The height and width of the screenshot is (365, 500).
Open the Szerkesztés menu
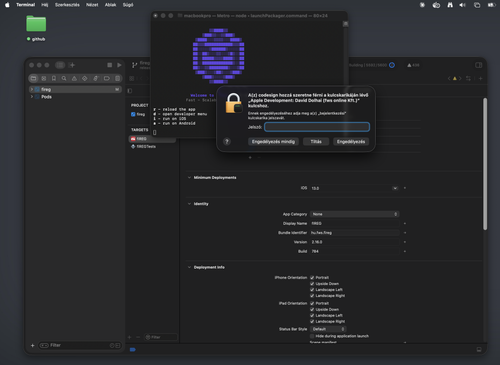click(67, 5)
